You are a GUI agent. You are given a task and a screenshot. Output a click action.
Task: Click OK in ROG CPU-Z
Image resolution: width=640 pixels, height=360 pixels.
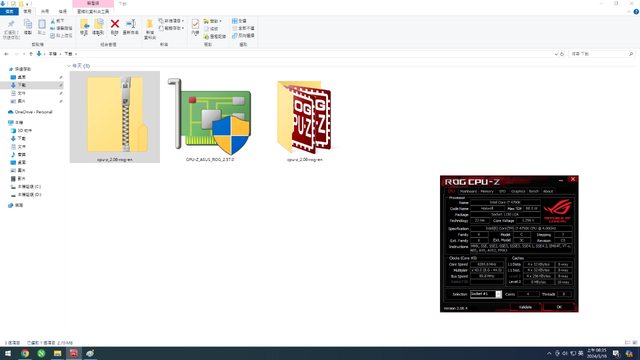(559, 307)
